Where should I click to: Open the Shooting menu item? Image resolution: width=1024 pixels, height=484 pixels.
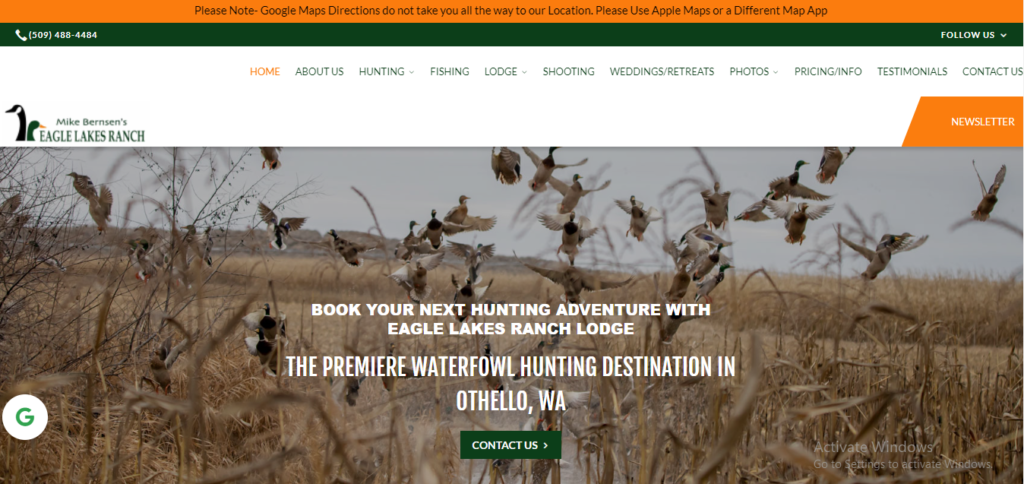[x=569, y=72]
